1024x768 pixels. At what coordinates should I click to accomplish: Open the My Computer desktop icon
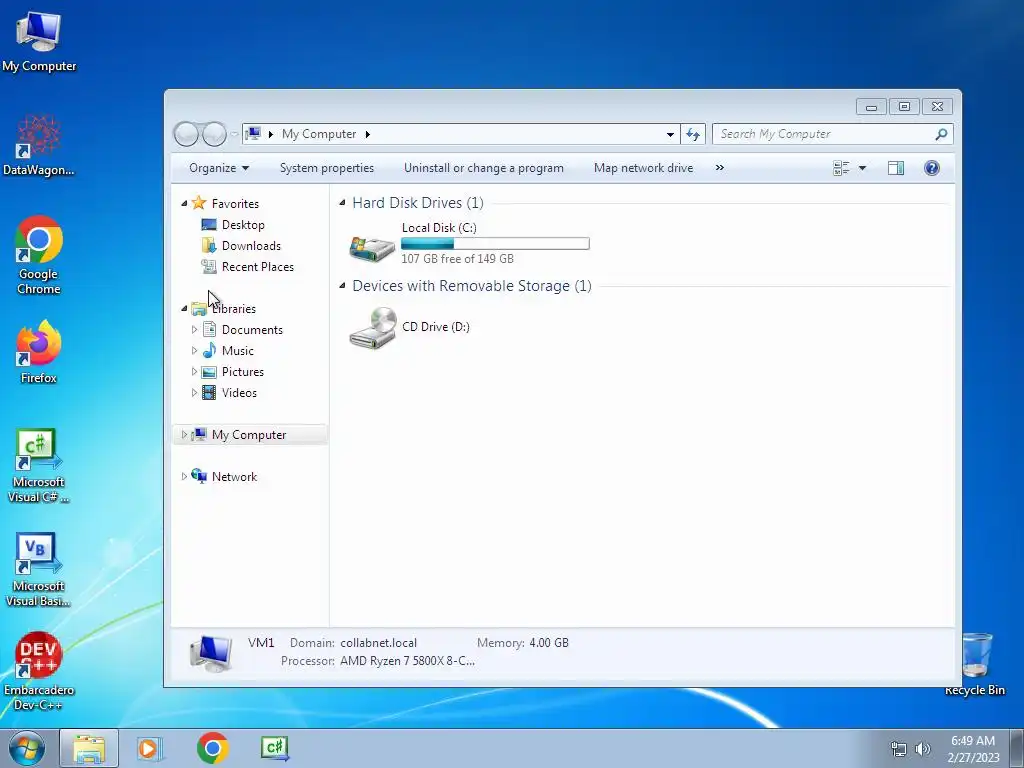(x=39, y=41)
